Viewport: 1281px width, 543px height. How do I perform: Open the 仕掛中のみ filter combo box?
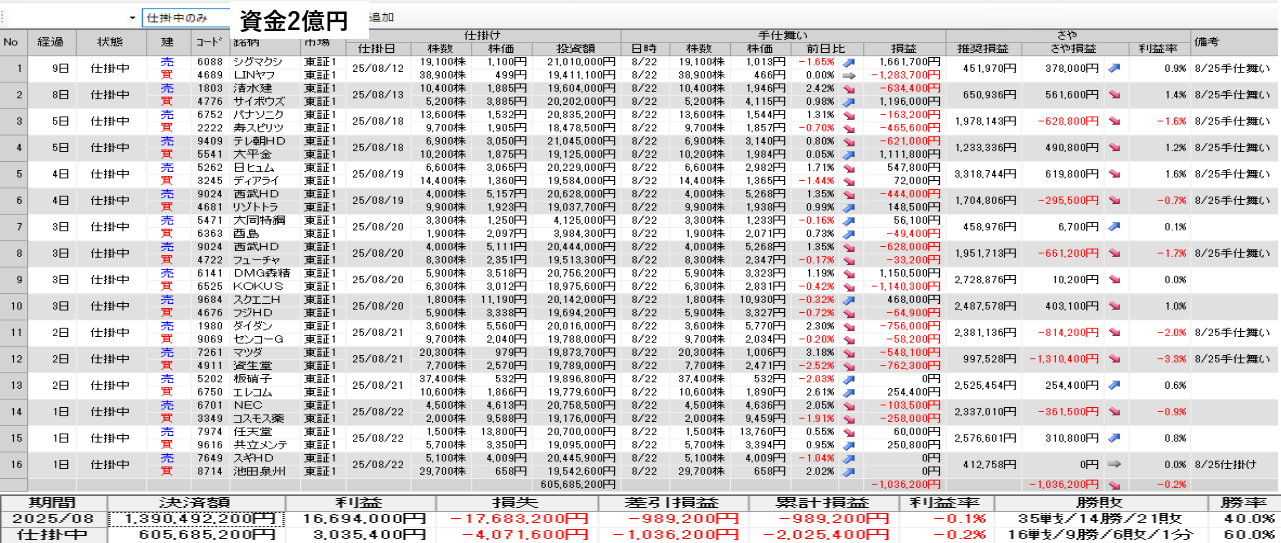click(x=188, y=18)
